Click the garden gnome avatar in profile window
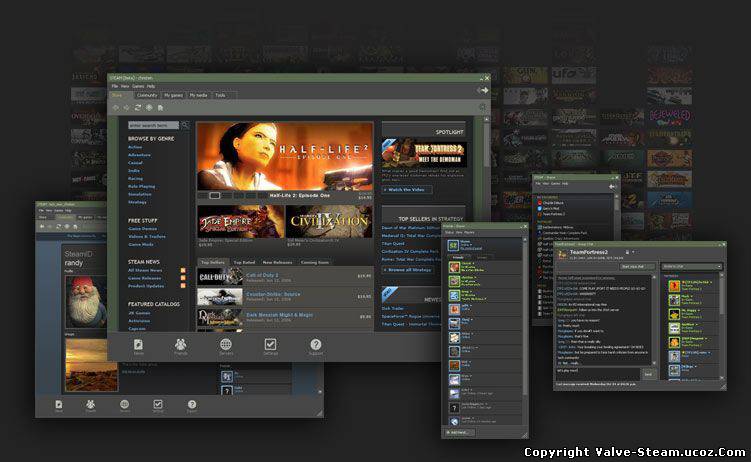The width and height of the screenshot is (751, 462). coord(86,303)
